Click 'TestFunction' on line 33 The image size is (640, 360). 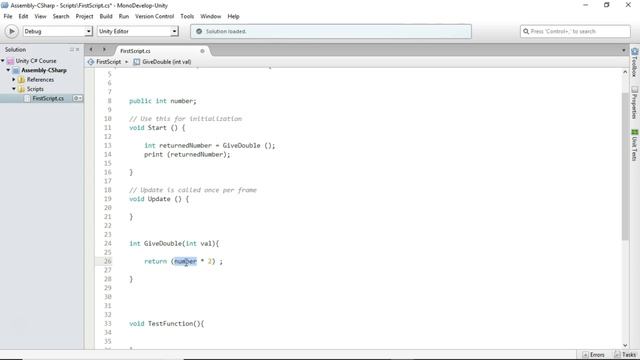tap(170, 324)
